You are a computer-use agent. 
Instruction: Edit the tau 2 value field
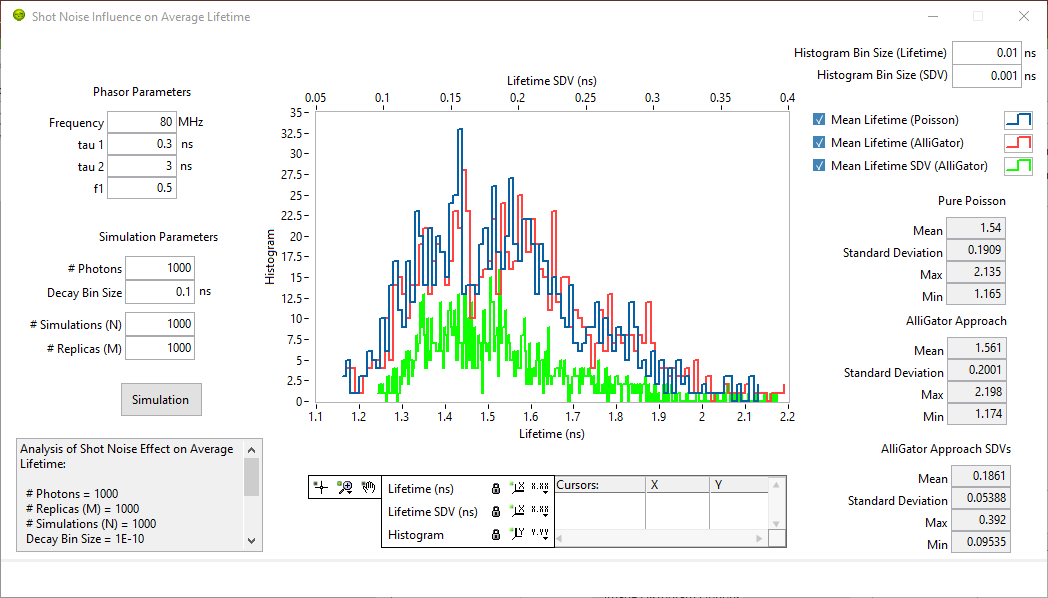pos(142,166)
